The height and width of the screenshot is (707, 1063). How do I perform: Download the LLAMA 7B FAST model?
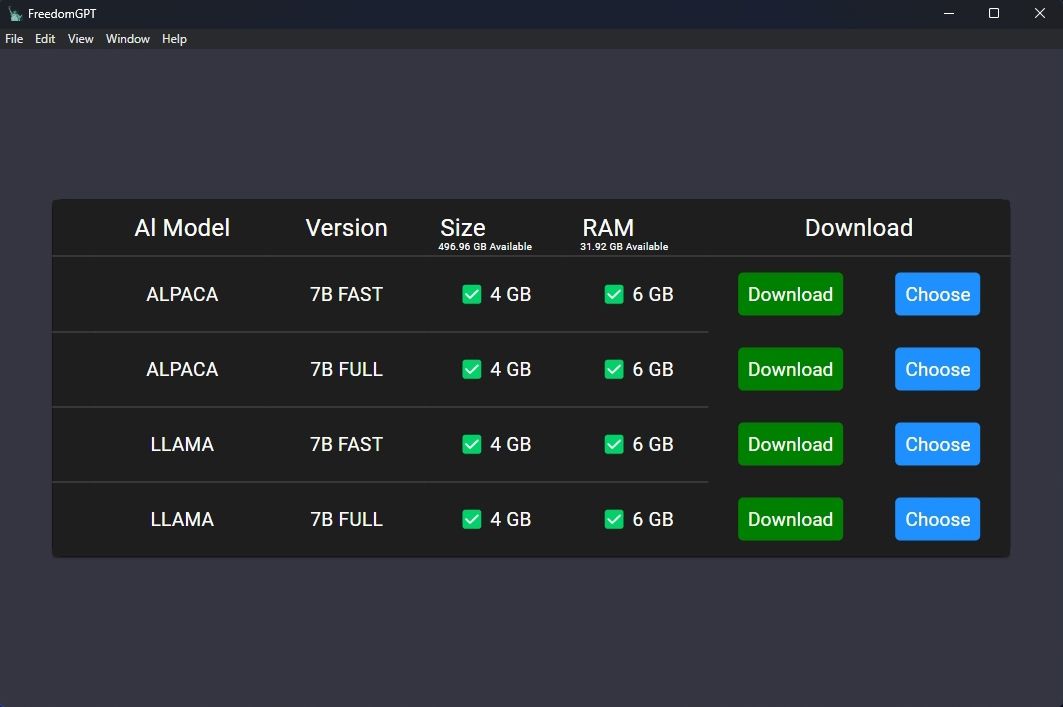pyautogui.click(x=790, y=444)
